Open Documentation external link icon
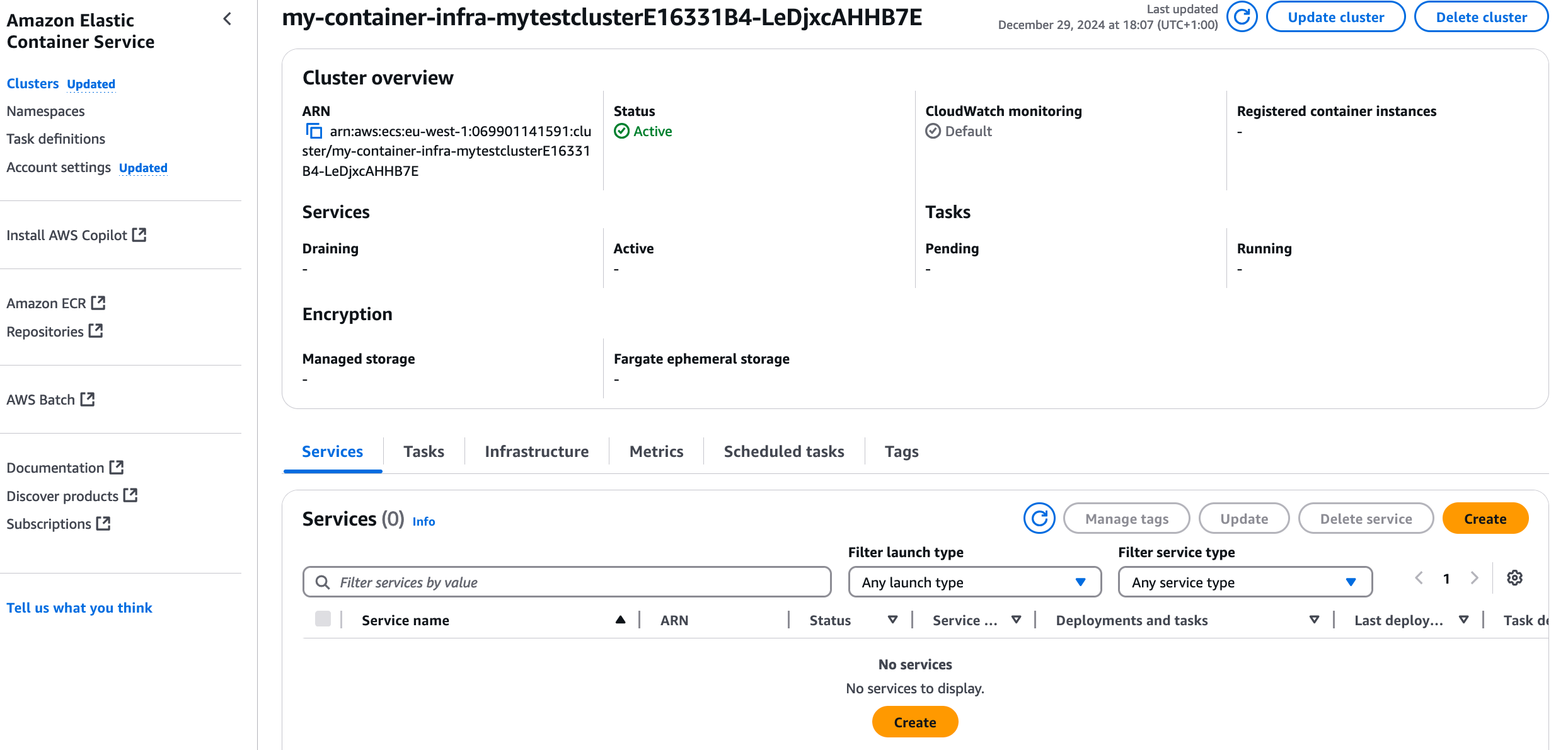This screenshot has height=750, width=1568. point(117,467)
